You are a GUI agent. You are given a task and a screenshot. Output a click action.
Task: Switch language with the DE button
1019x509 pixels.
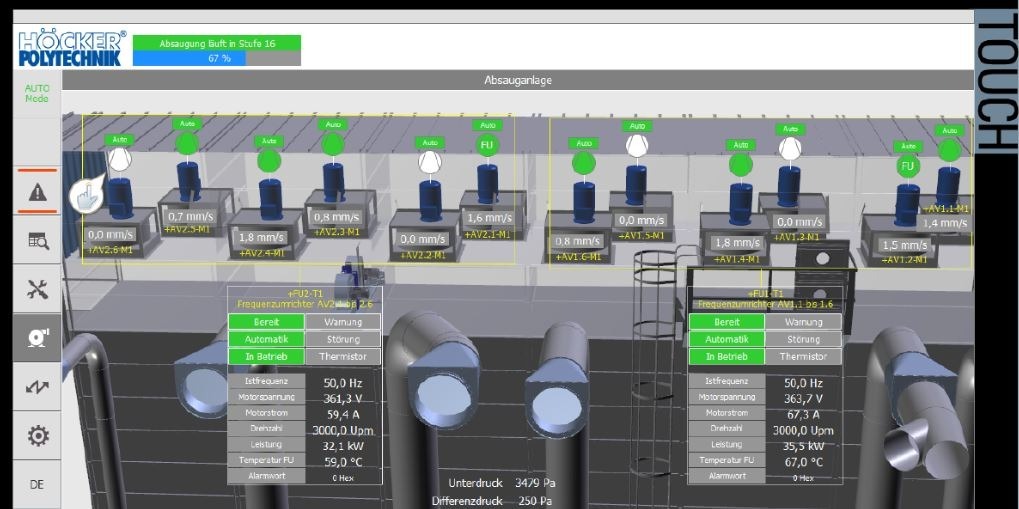click(x=37, y=484)
